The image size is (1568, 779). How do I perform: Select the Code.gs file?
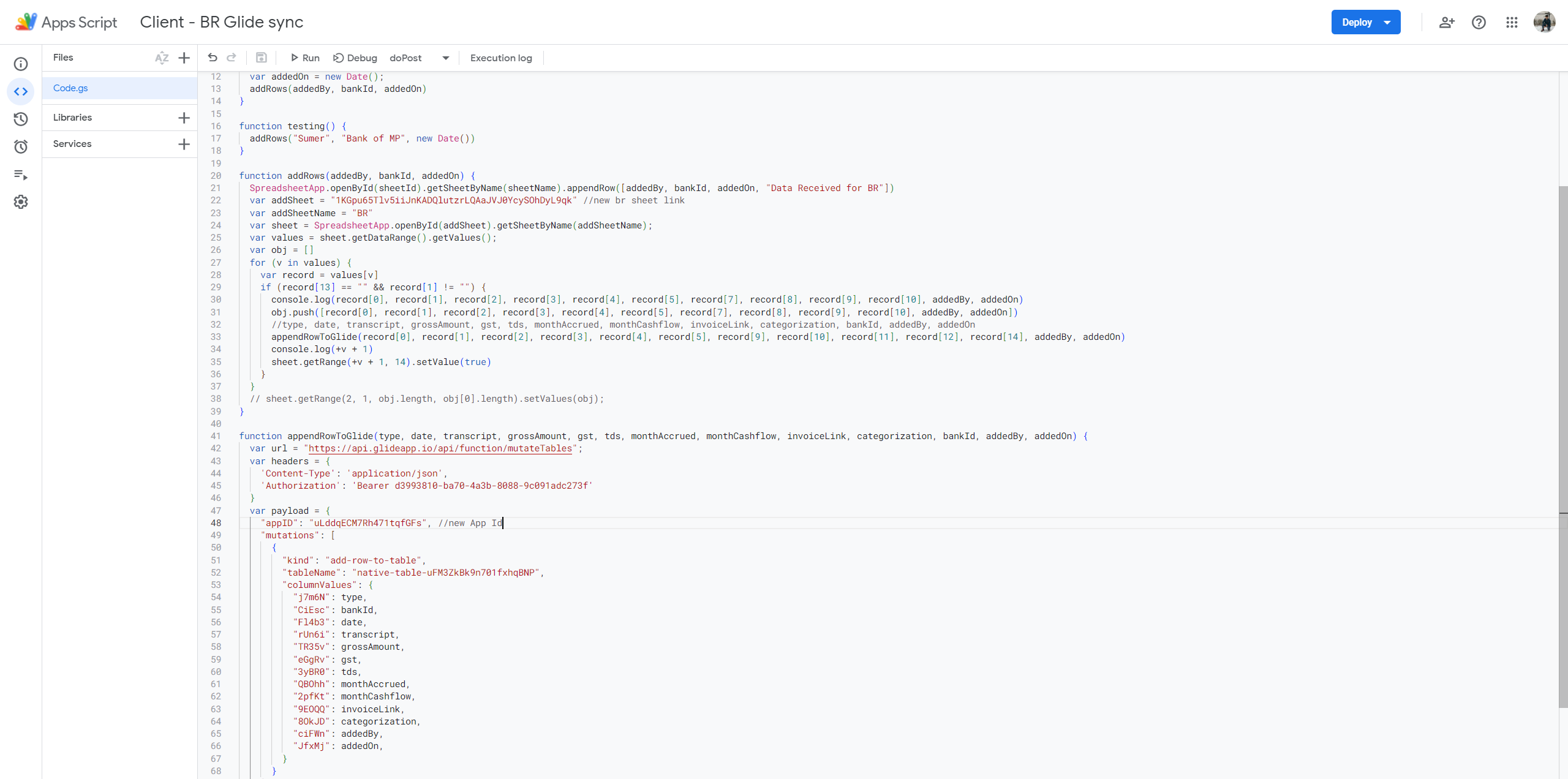(x=70, y=88)
